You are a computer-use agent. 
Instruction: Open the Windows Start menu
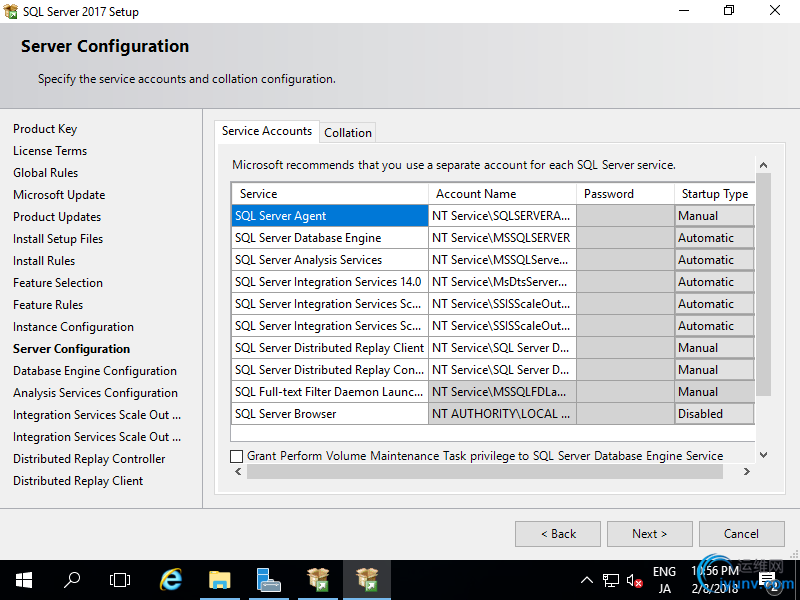23,580
